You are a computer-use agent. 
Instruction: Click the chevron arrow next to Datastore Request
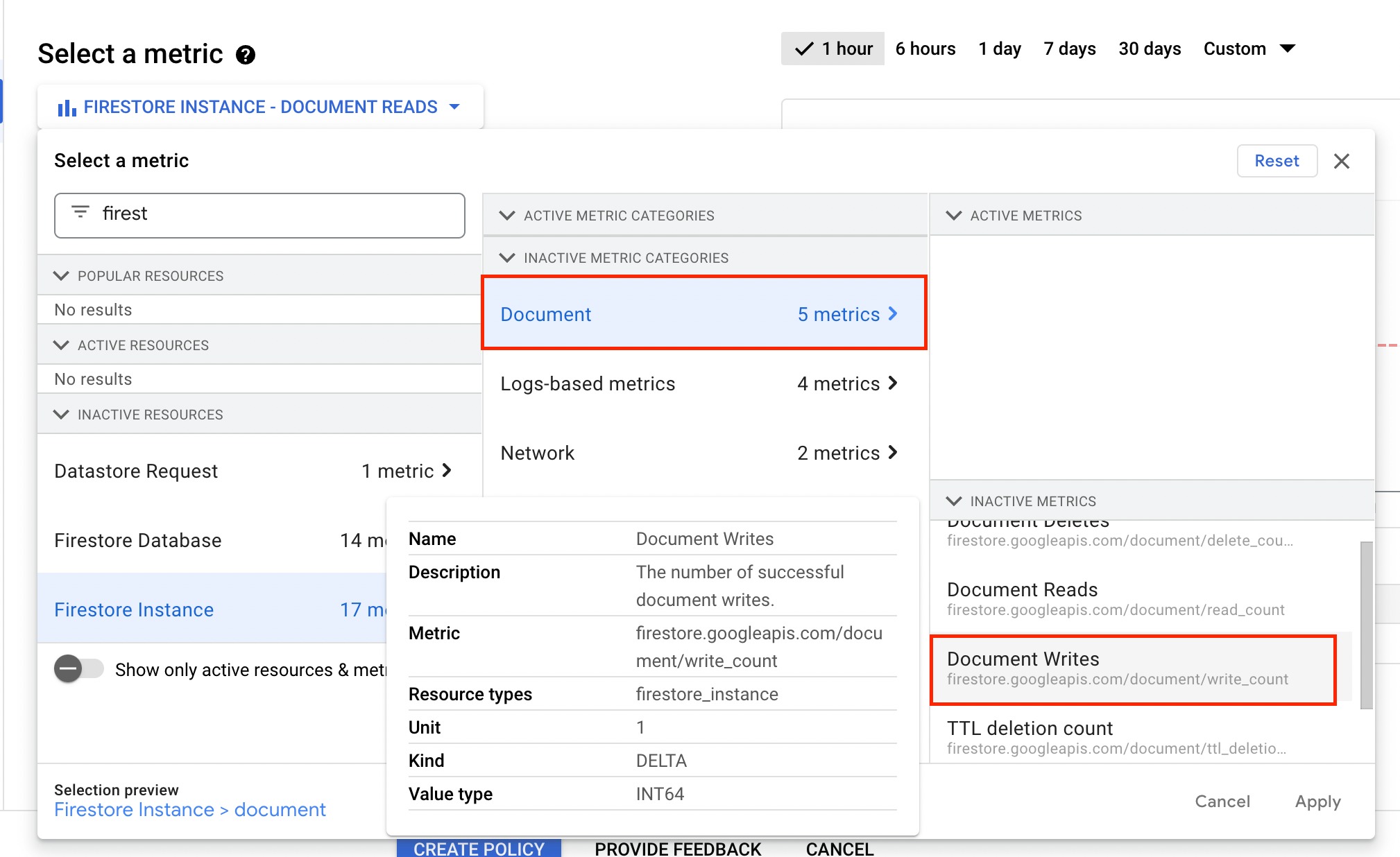447,471
